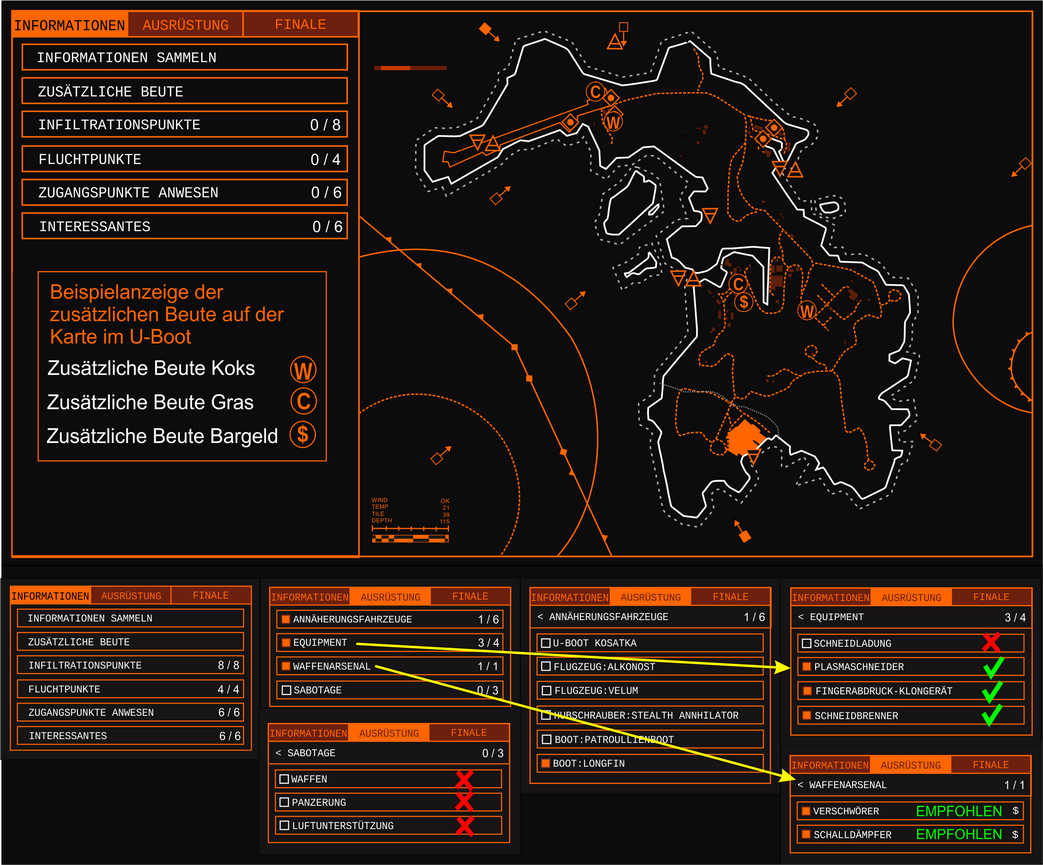Check the Waffen sabotage checkbox
This screenshot has height=865, width=1043.
(284, 778)
